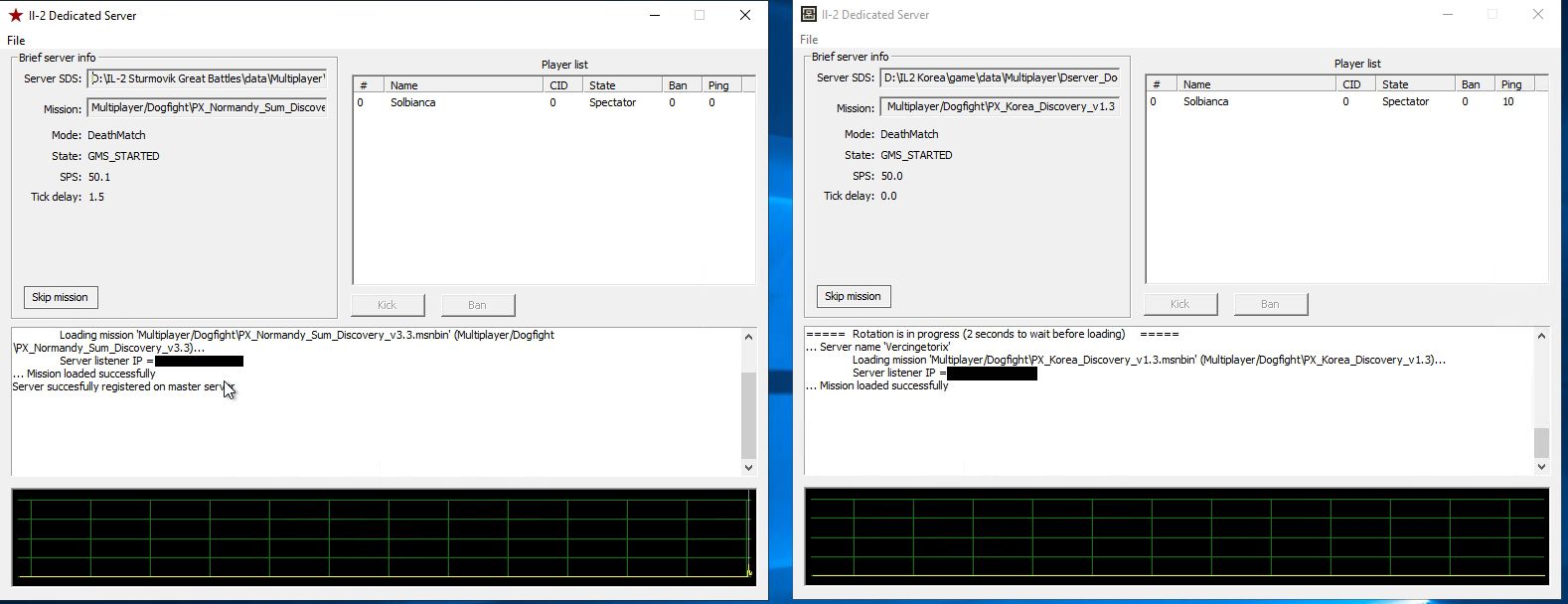Select Solbianca in left player list
The width and height of the screenshot is (1568, 604).
pyautogui.click(x=412, y=102)
